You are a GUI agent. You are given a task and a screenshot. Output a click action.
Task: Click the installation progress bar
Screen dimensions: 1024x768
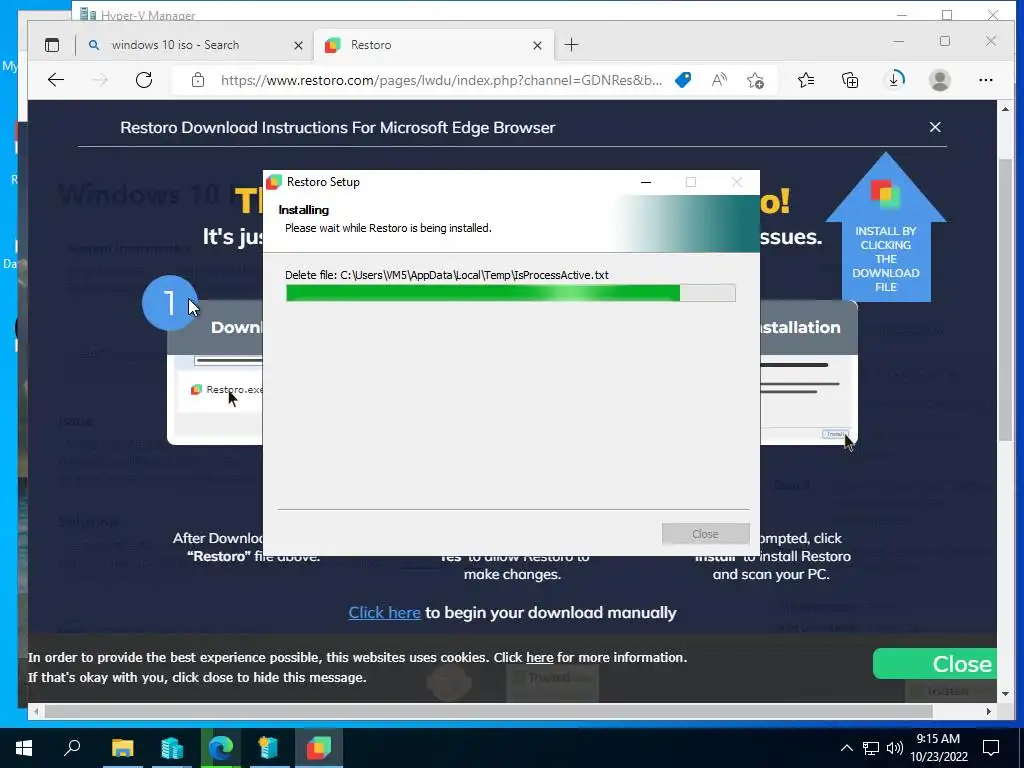[x=511, y=293]
